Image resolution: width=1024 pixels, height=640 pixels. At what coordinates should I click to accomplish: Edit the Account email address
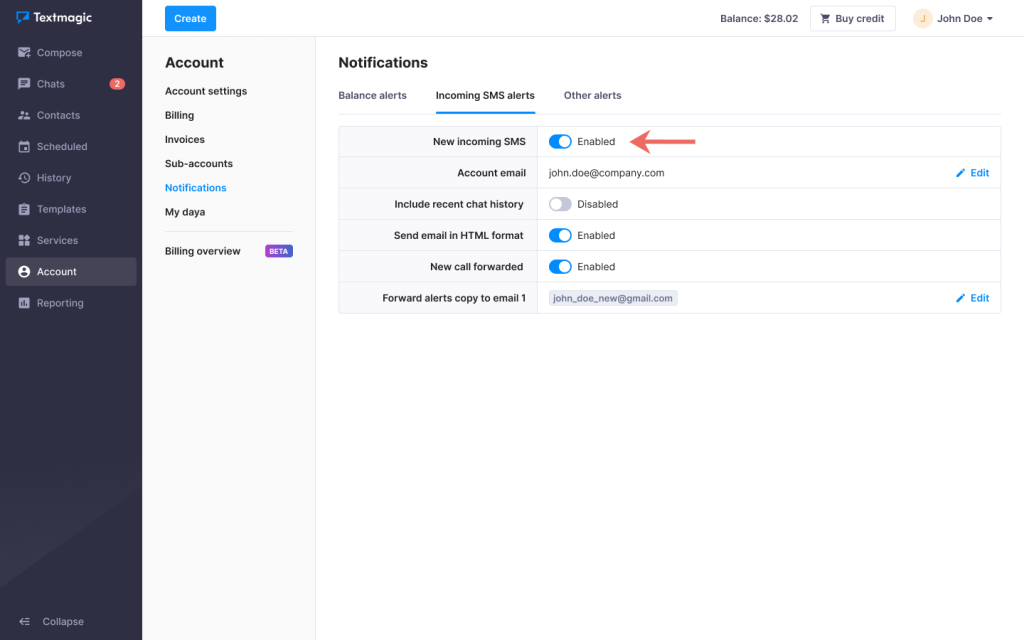click(x=971, y=173)
